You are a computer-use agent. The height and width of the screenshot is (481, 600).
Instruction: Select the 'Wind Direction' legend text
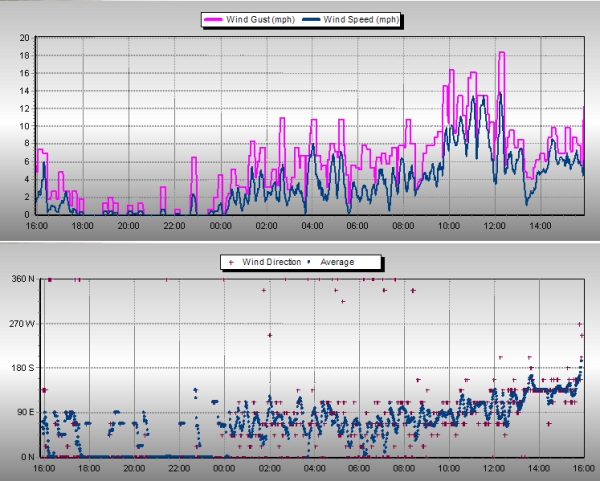click(x=271, y=262)
